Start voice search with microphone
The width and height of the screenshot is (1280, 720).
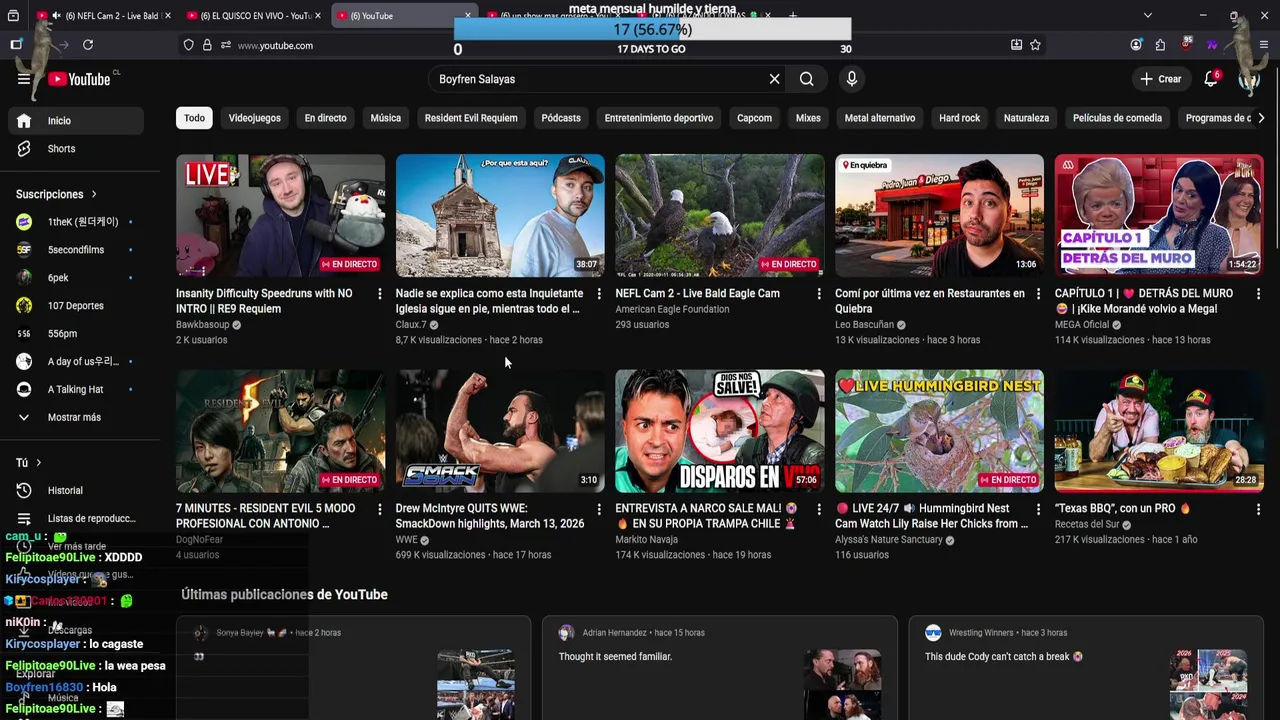coord(852,79)
